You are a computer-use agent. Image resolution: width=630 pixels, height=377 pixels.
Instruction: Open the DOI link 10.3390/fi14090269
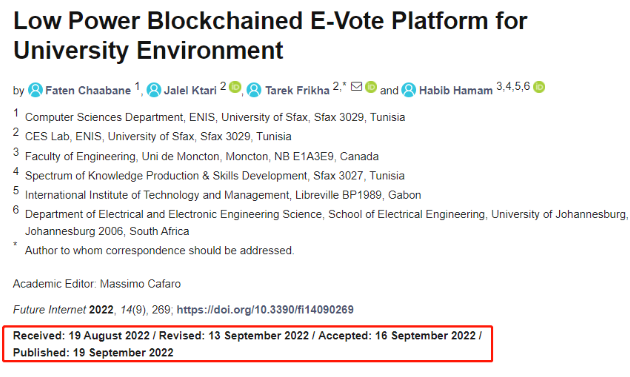point(265,309)
